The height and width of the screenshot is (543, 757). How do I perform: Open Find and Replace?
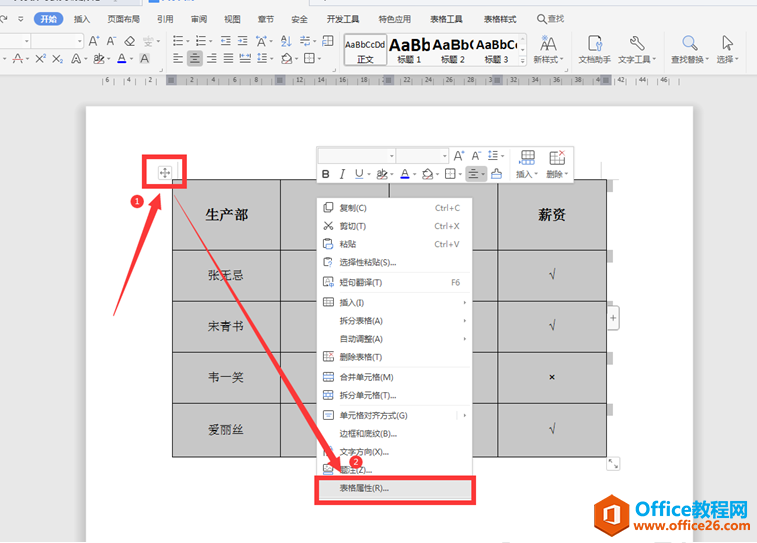pyautogui.click(x=689, y=50)
